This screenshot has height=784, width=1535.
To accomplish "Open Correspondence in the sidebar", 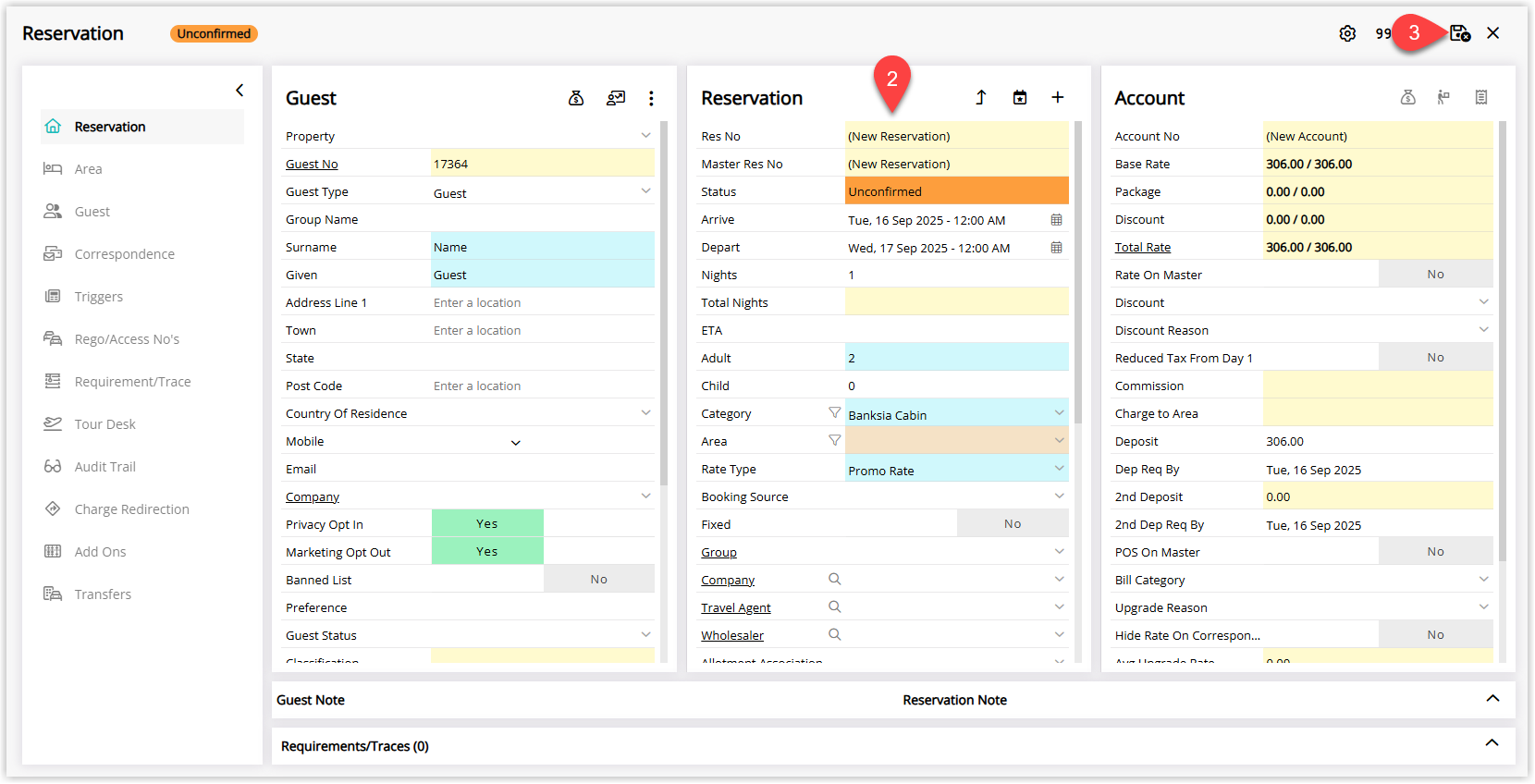I will point(142,254).
